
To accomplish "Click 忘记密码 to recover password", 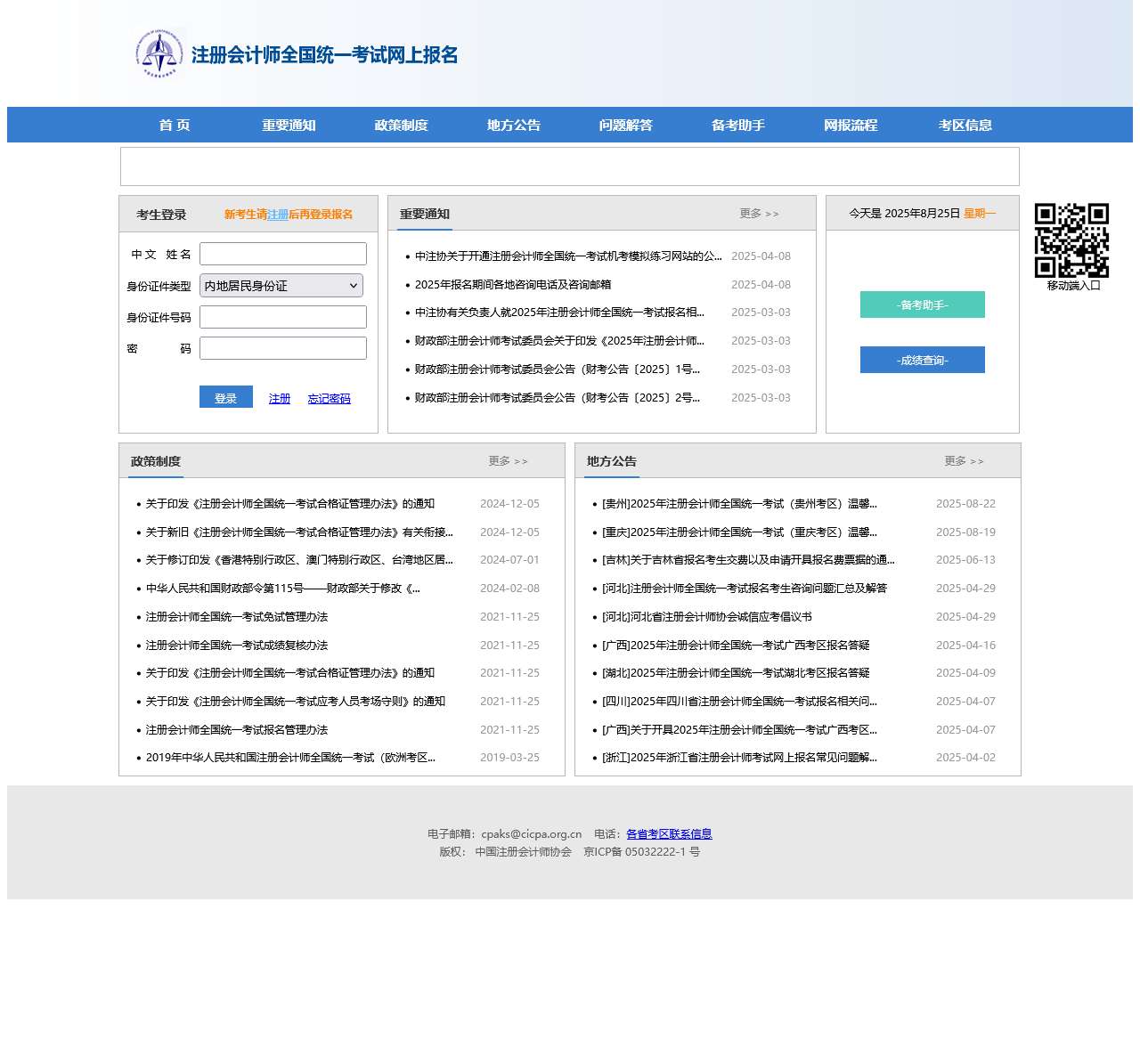I will click(329, 398).
